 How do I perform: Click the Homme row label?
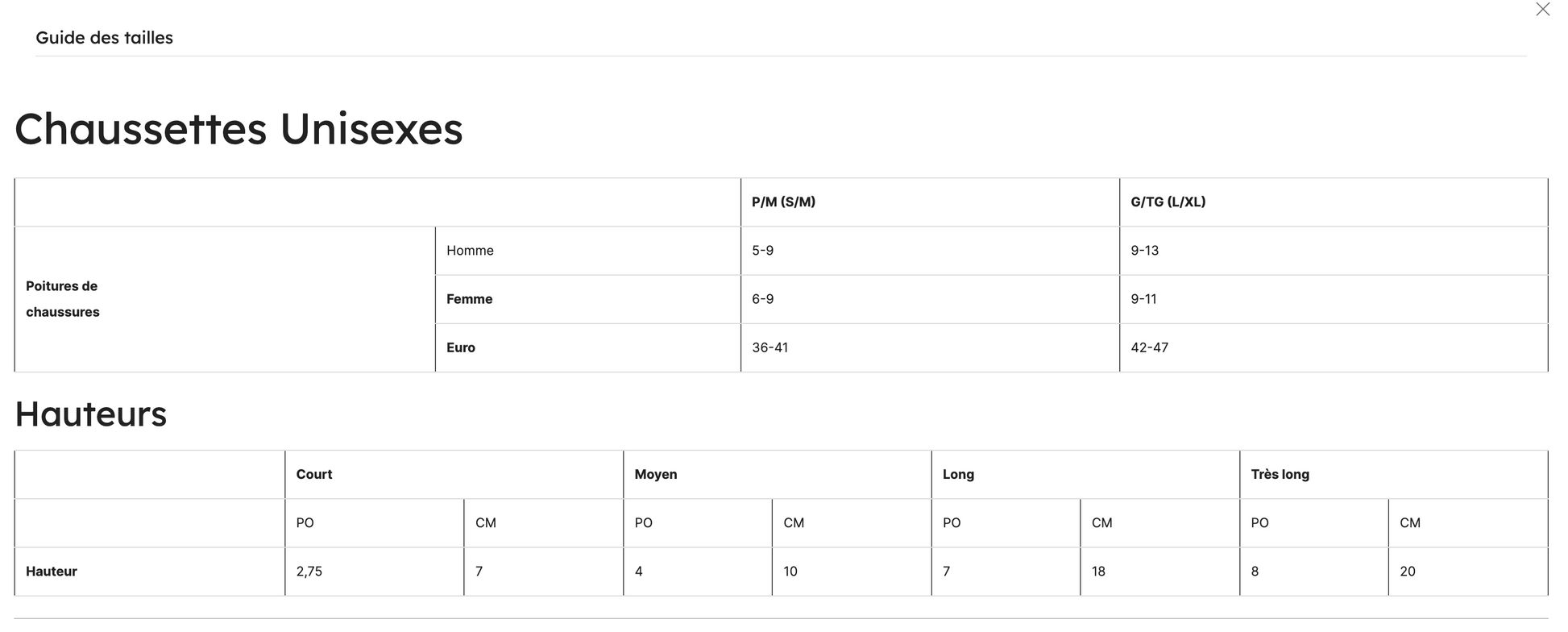click(470, 251)
